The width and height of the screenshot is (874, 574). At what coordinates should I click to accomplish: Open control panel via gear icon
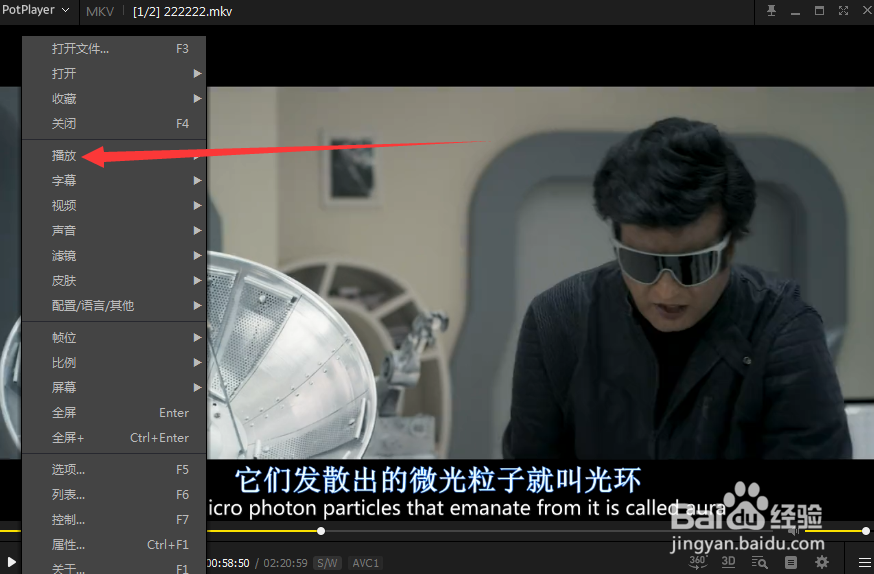point(822,562)
